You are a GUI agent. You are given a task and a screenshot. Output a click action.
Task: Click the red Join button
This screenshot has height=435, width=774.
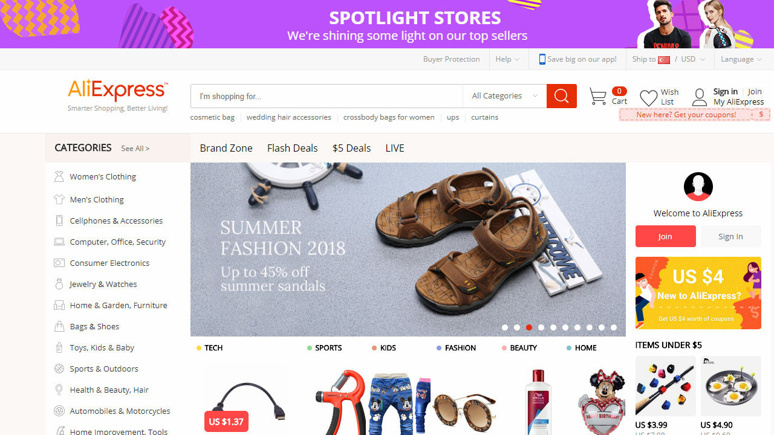click(x=665, y=236)
